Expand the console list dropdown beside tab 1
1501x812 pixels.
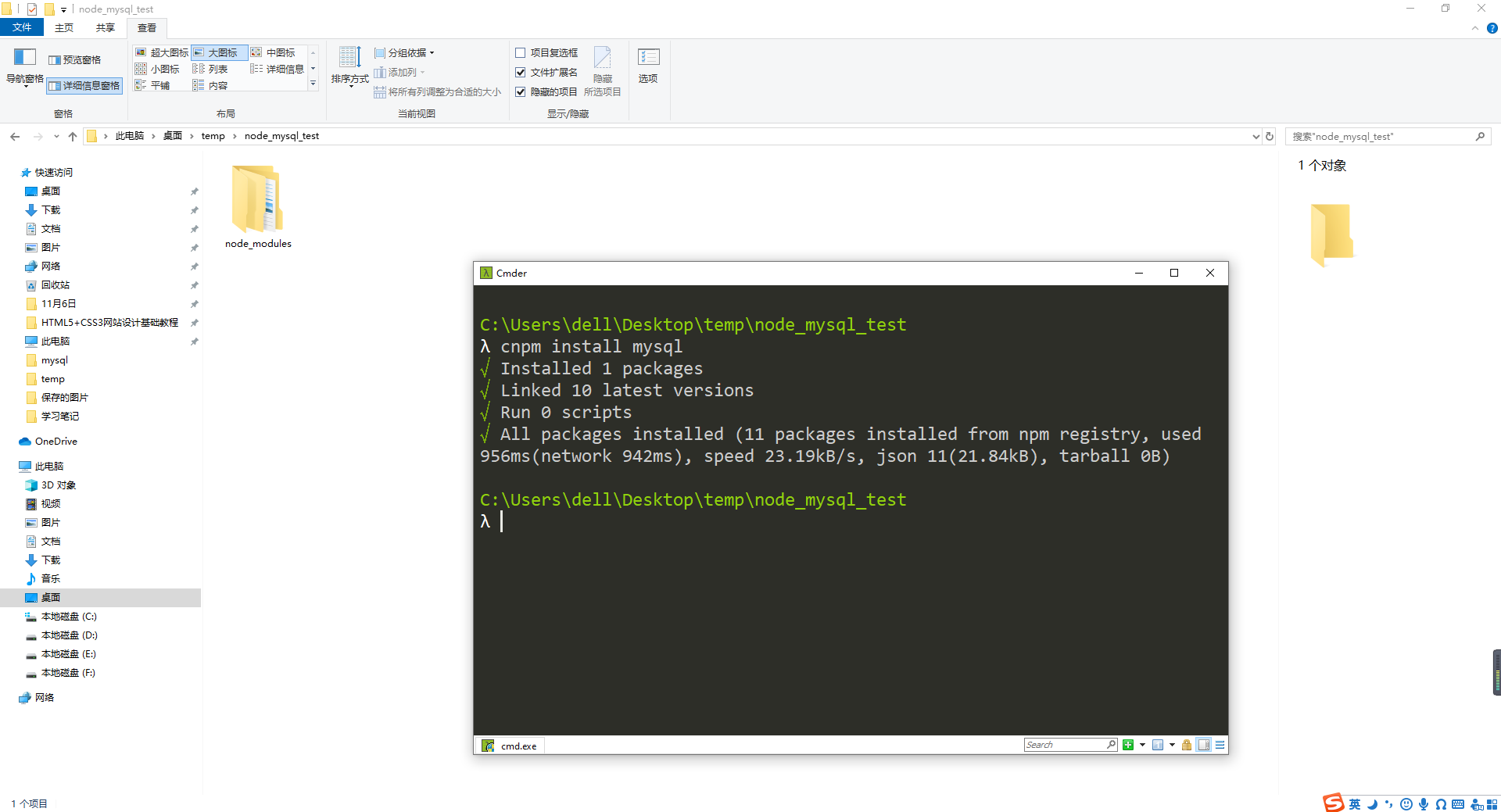click(1172, 745)
